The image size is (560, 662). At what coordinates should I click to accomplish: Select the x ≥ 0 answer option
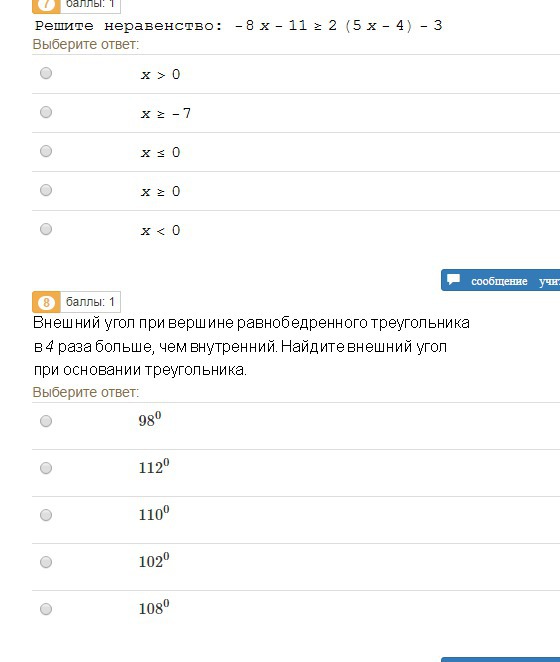click(x=46, y=190)
